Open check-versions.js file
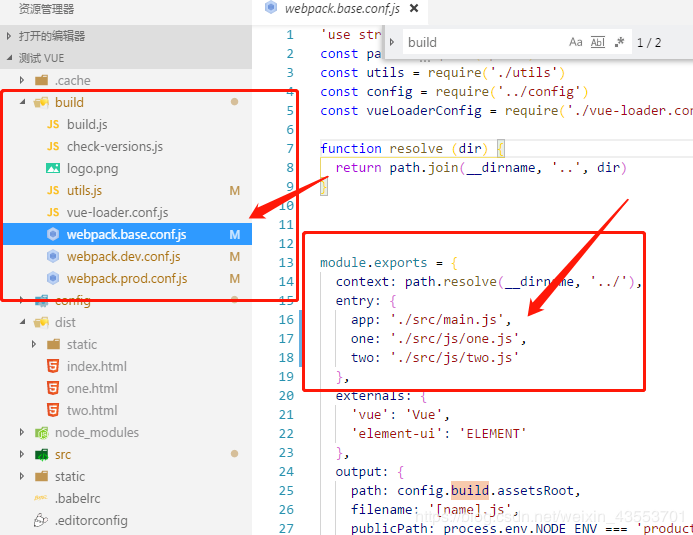Screen dimensions: 693x535 click(115, 147)
